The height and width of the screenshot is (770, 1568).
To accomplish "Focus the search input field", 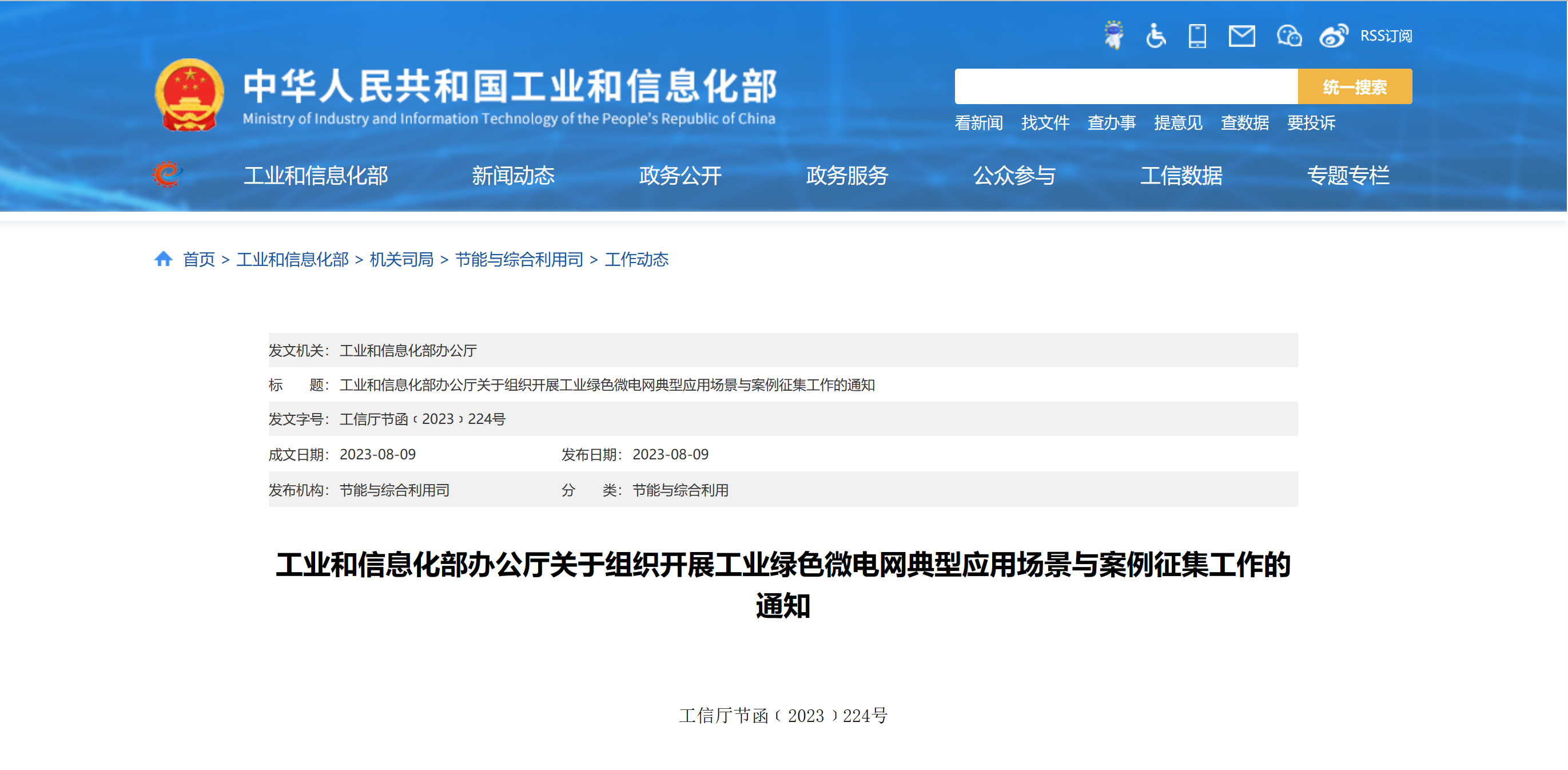I will pyautogui.click(x=1126, y=86).
